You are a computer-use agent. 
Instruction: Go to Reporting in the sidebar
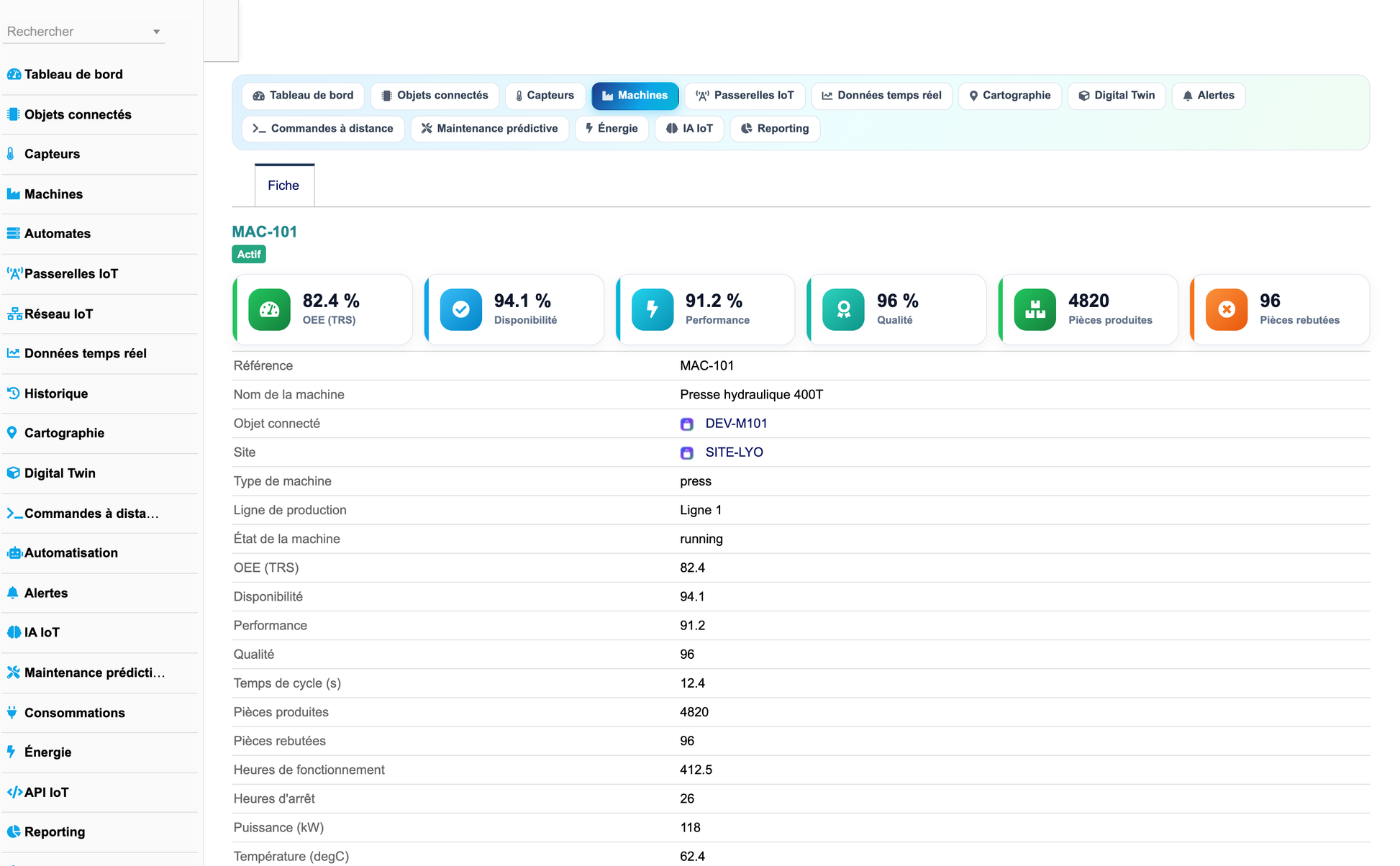pyautogui.click(x=55, y=832)
